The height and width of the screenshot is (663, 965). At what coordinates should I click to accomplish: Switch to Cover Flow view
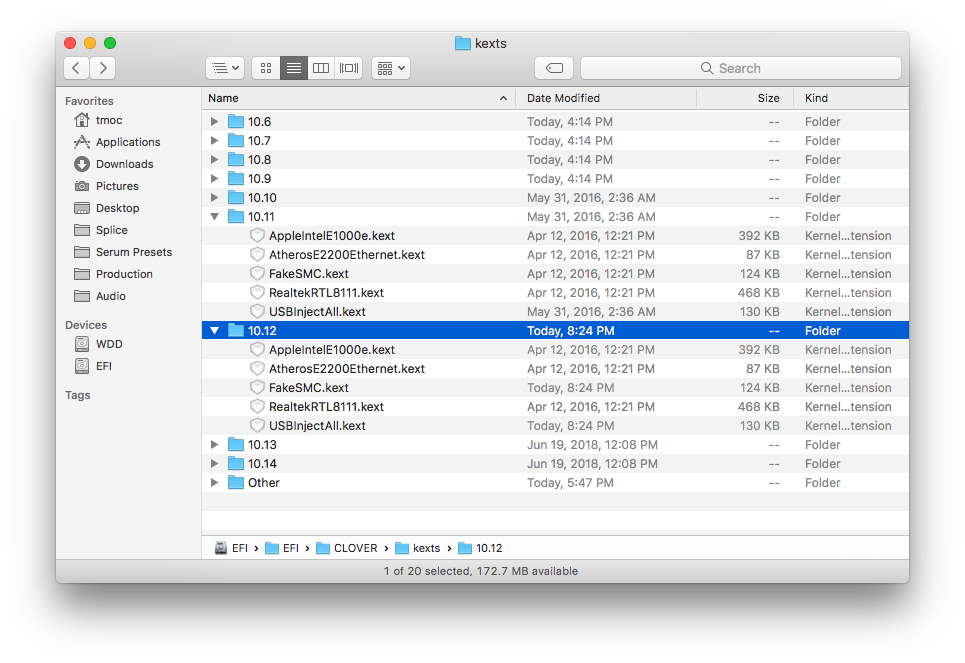coord(348,68)
